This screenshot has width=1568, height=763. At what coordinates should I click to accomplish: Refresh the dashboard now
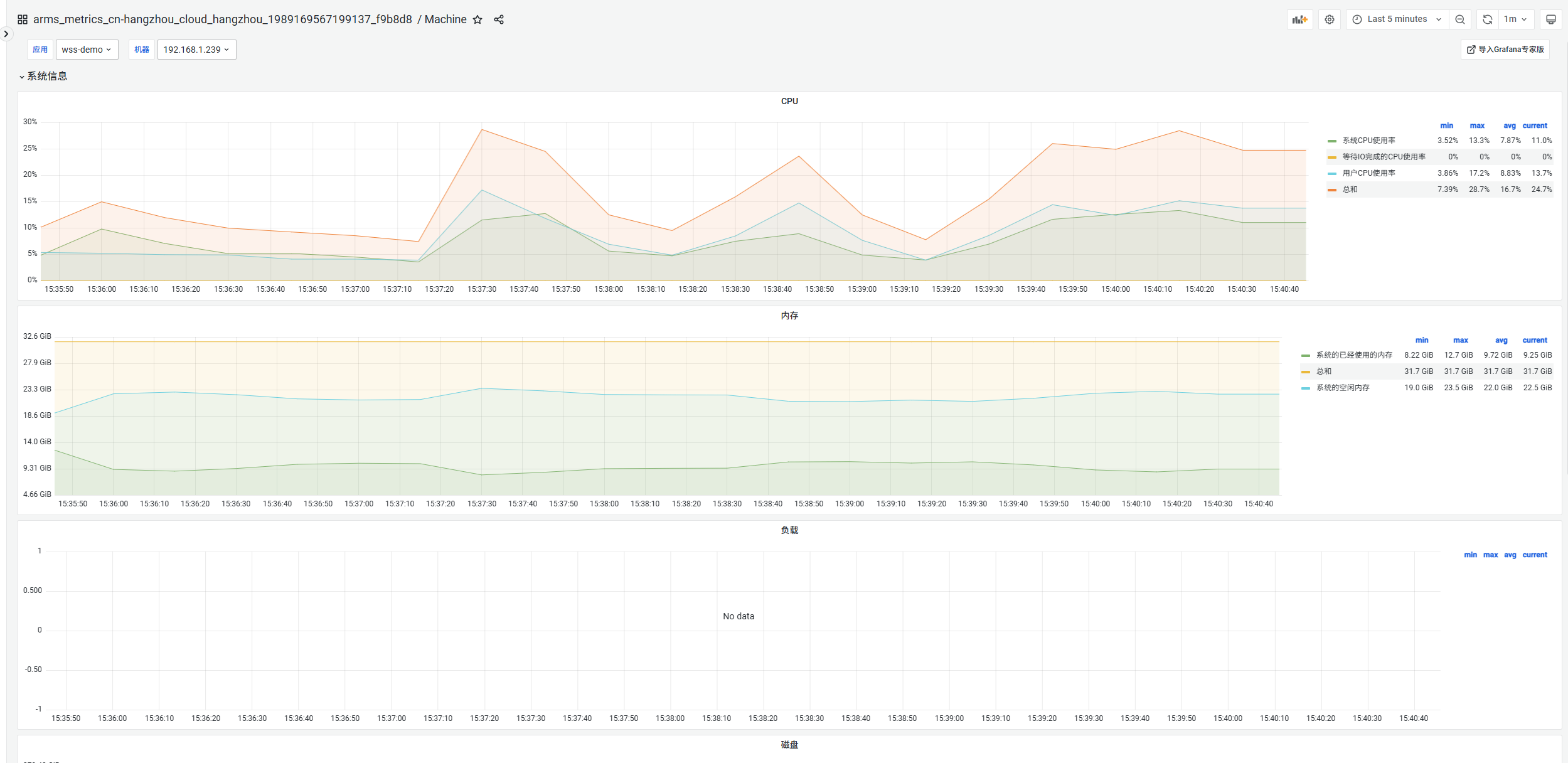(x=1487, y=19)
